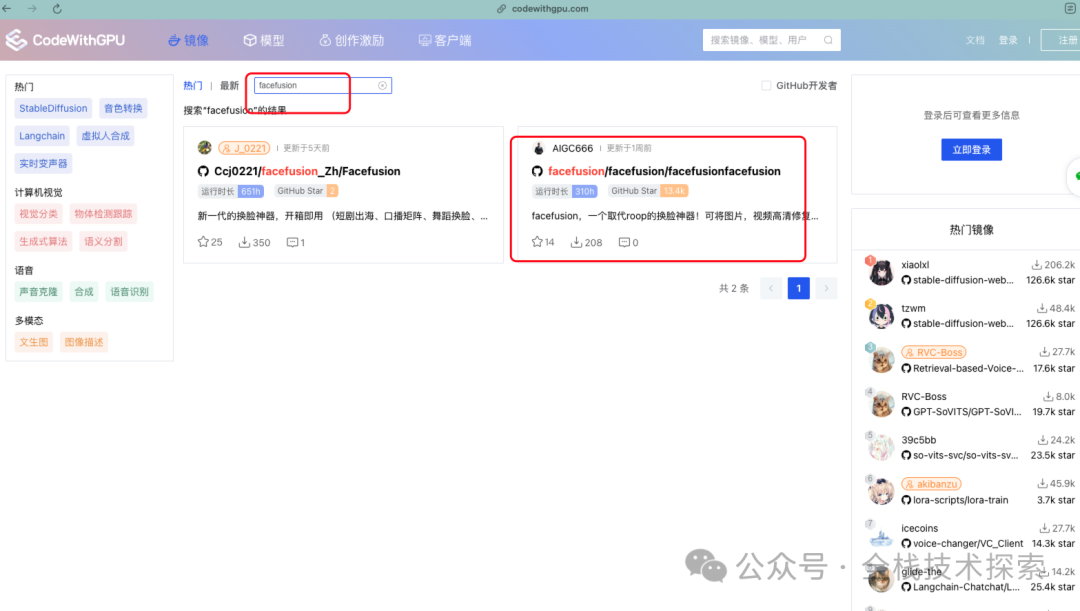This screenshot has width=1080, height=611.
Task: Select 实时变声器 tag
Action: point(43,163)
